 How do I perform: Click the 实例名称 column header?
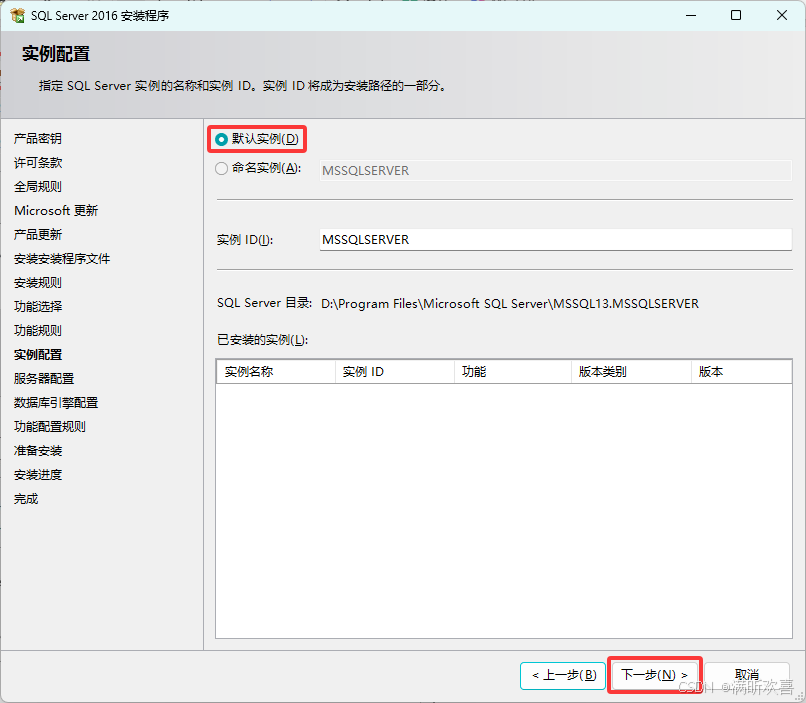tap(276, 372)
